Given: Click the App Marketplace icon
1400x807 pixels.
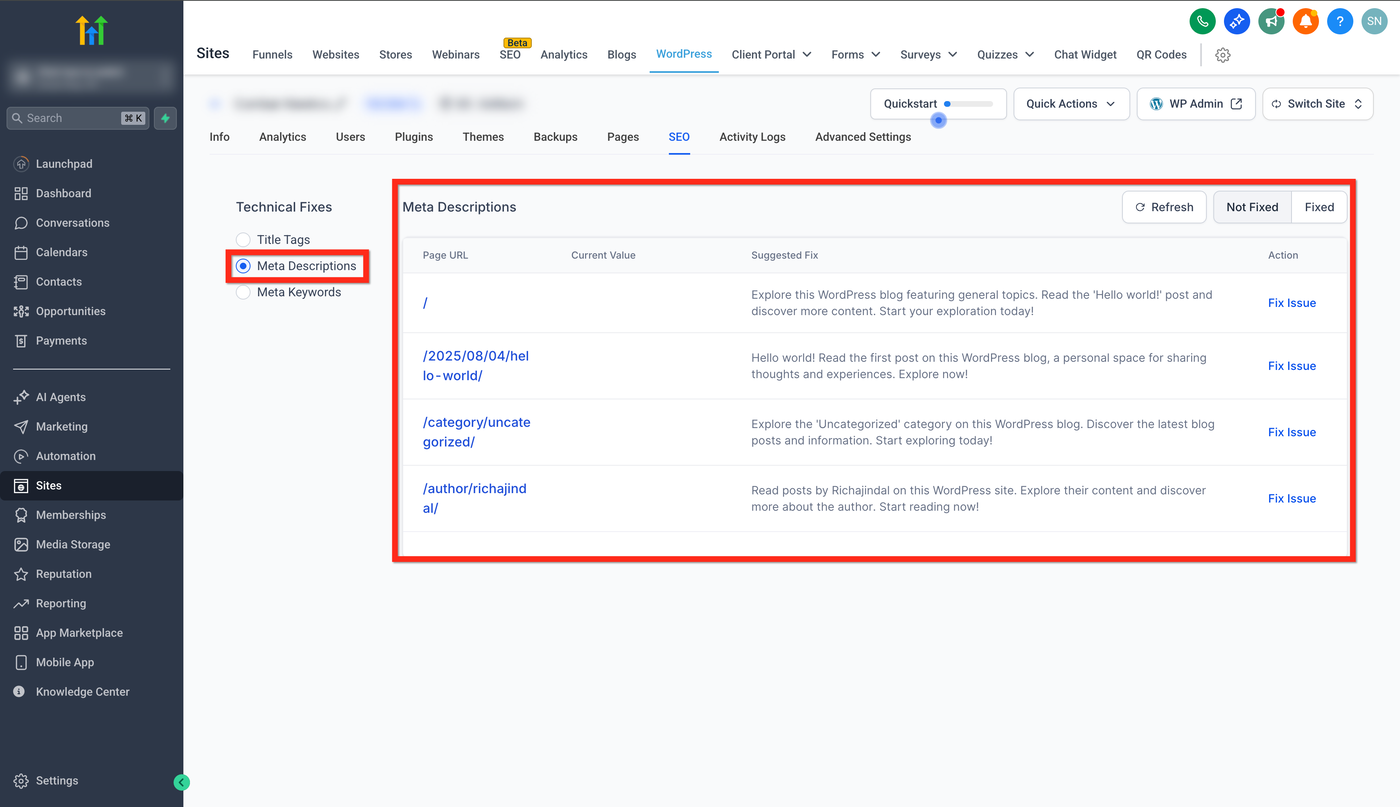Looking at the screenshot, I should pyautogui.click(x=21, y=633).
